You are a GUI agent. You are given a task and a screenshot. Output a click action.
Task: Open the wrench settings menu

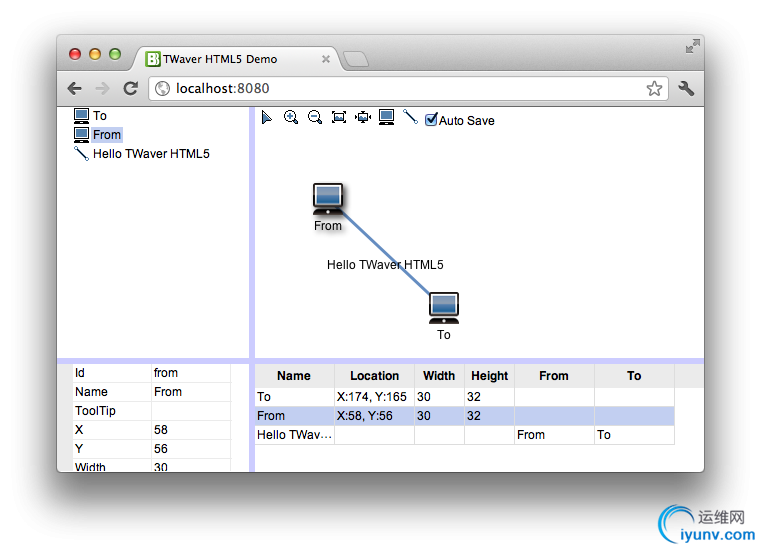click(686, 88)
